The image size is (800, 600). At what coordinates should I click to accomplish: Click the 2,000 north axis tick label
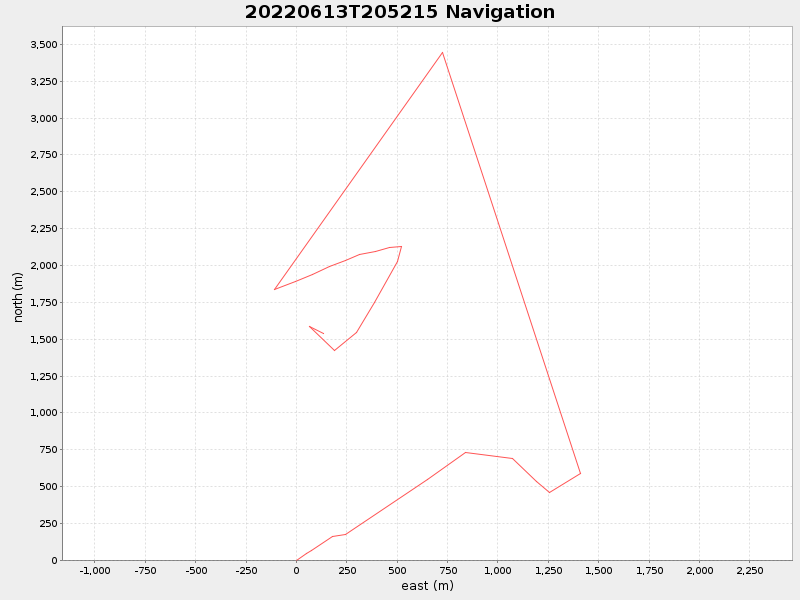[x=44, y=265]
